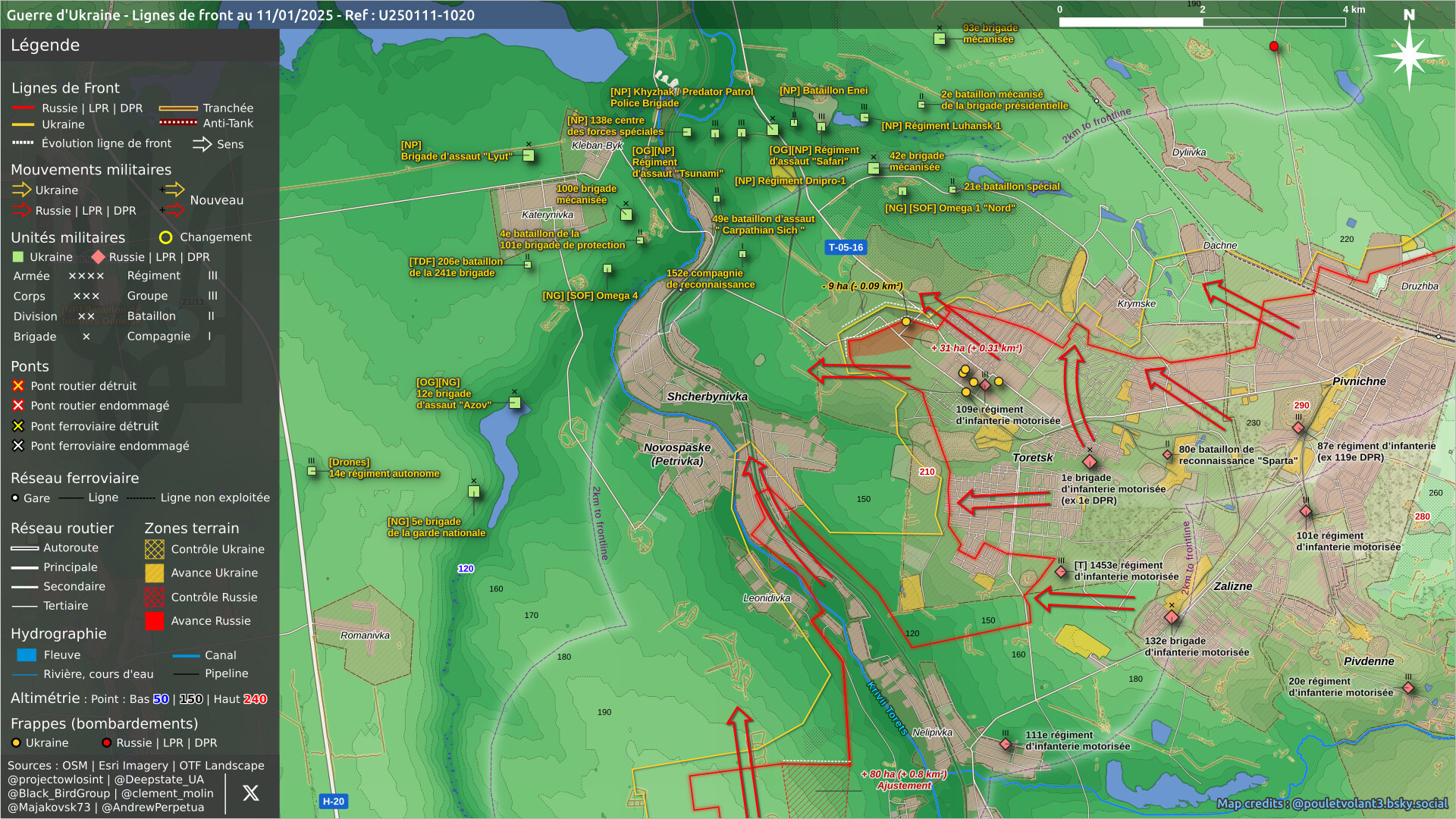
Task: Click the X (Twitter) logo in sources
Action: [x=251, y=793]
